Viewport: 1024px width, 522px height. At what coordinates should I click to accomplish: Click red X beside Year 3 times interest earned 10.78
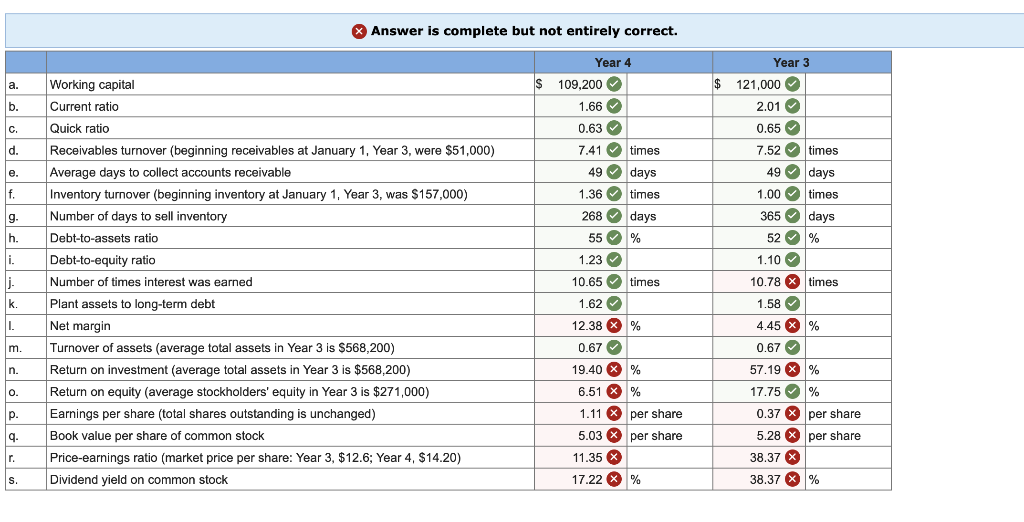pos(792,282)
